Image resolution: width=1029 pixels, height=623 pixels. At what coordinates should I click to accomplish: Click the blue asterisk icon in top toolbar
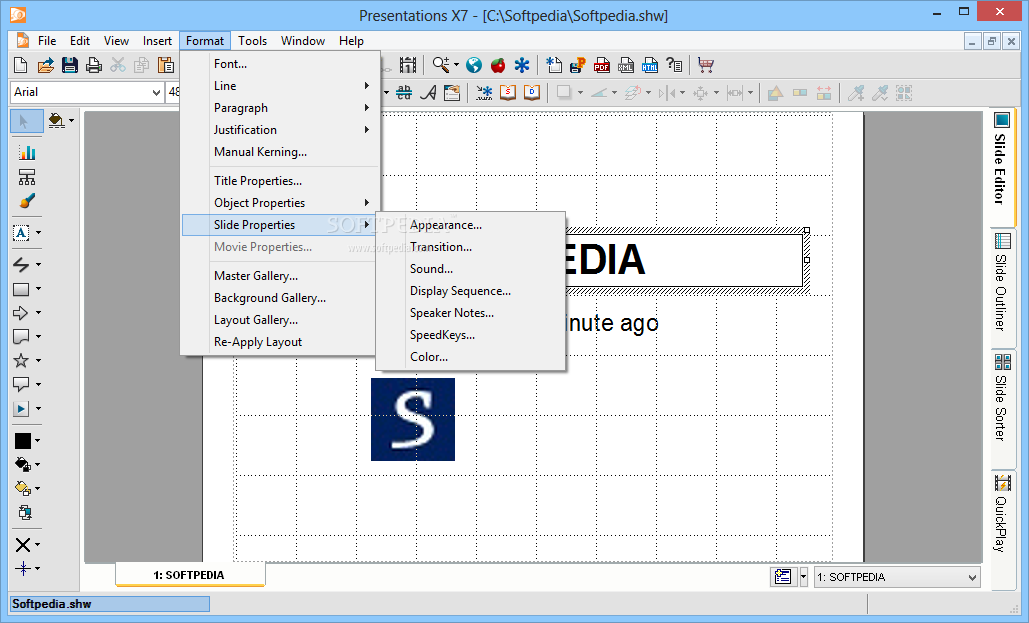pos(522,65)
